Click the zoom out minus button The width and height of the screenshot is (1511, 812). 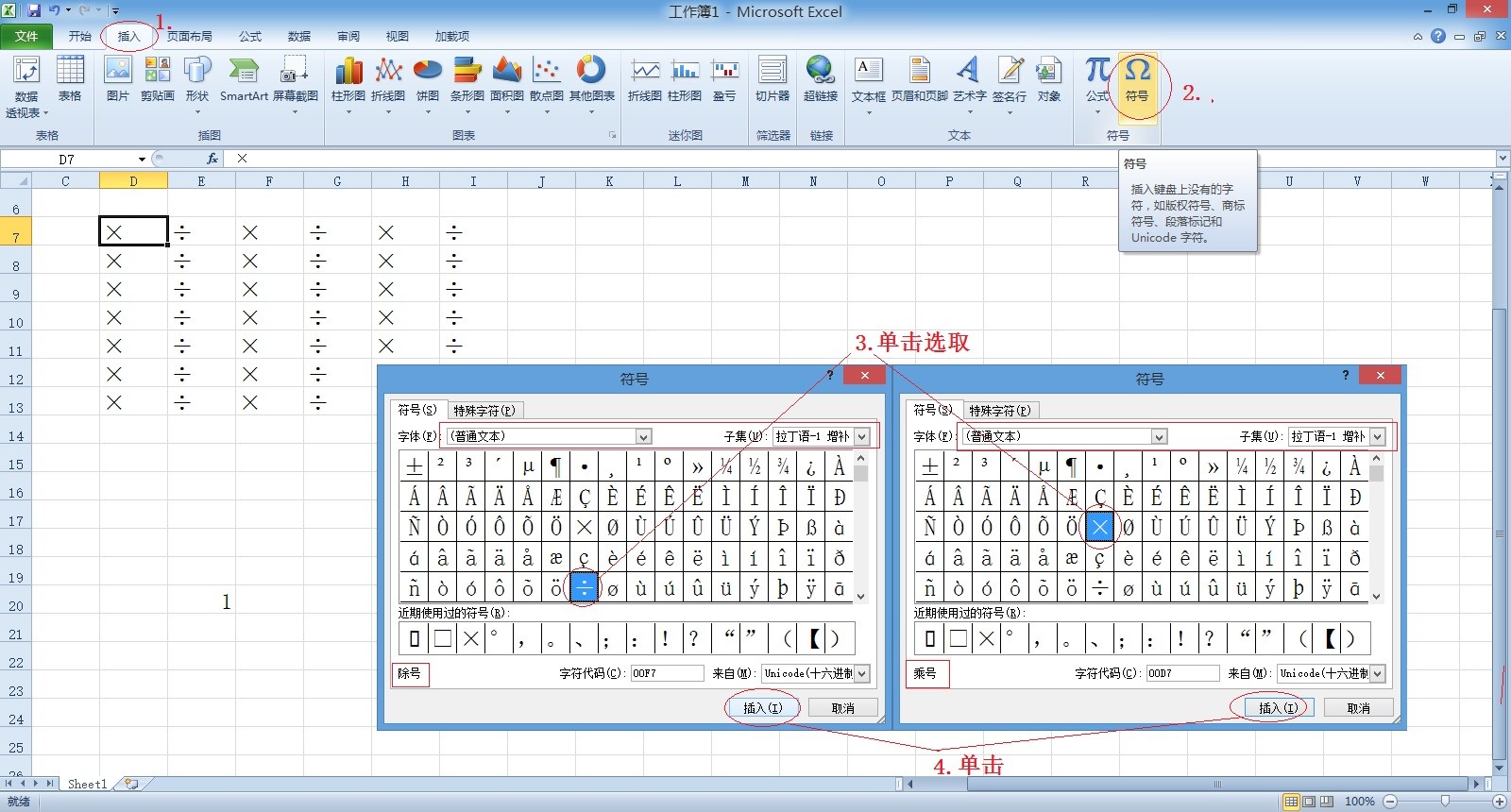point(1390,802)
